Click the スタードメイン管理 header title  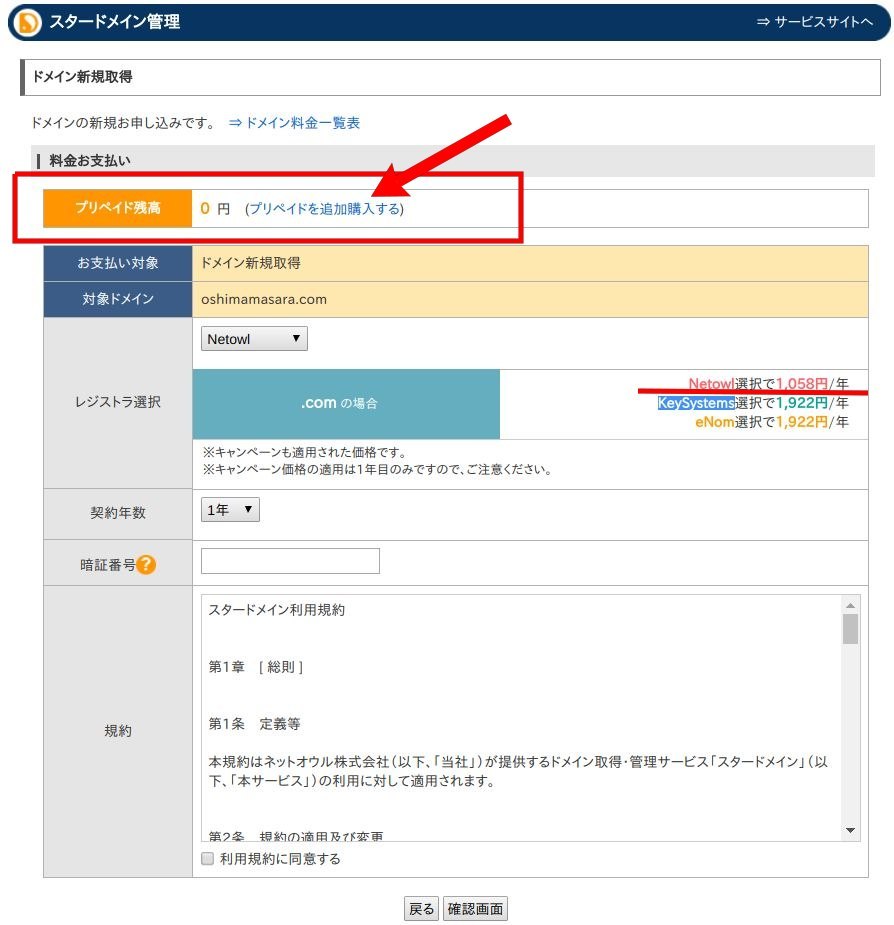(x=114, y=22)
